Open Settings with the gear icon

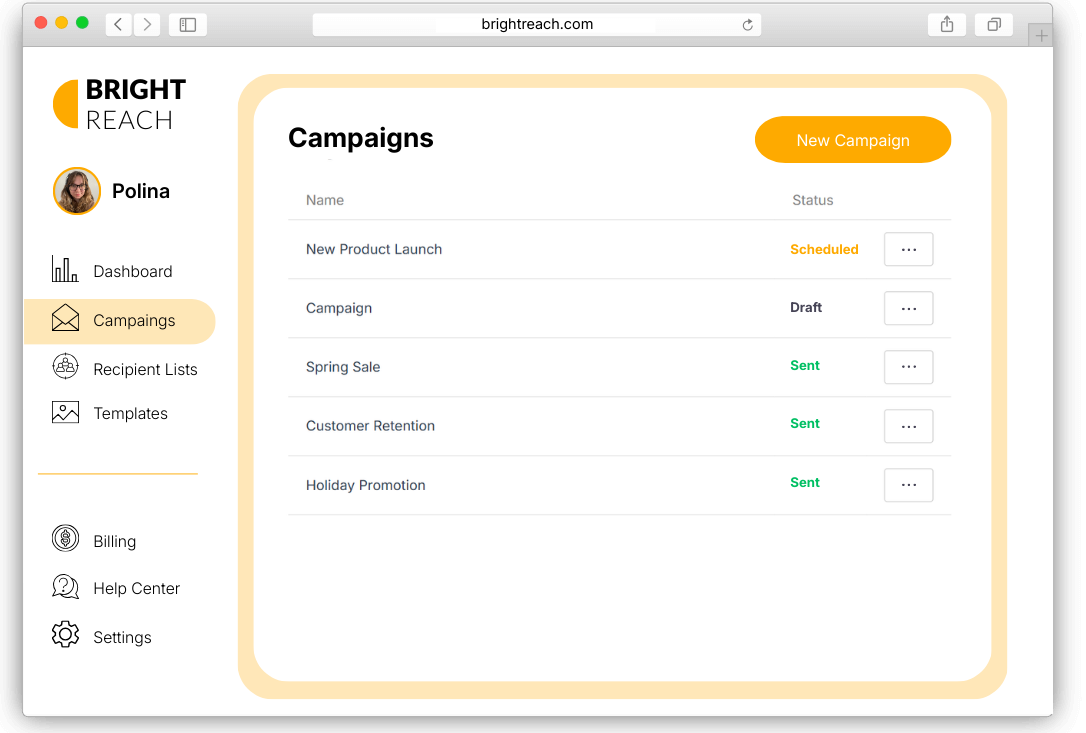click(65, 635)
